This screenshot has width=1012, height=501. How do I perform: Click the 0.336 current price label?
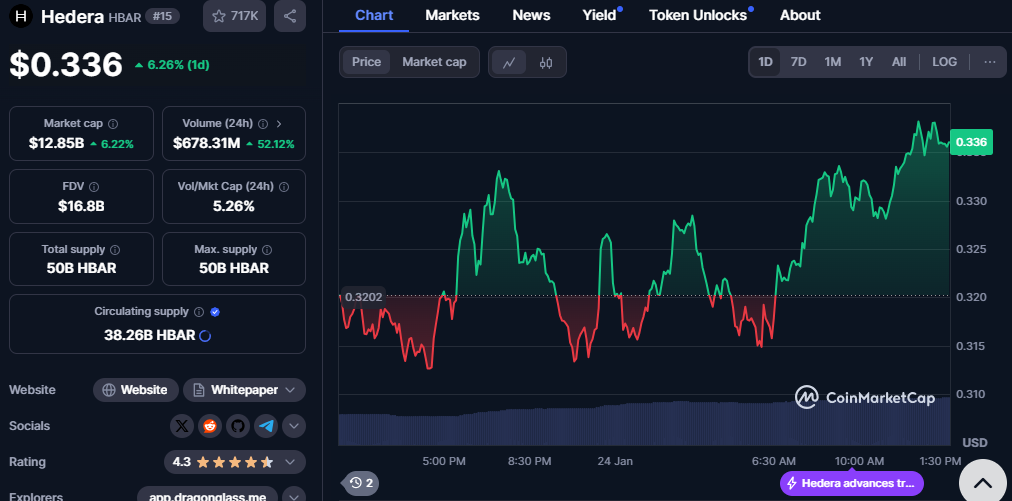[971, 142]
